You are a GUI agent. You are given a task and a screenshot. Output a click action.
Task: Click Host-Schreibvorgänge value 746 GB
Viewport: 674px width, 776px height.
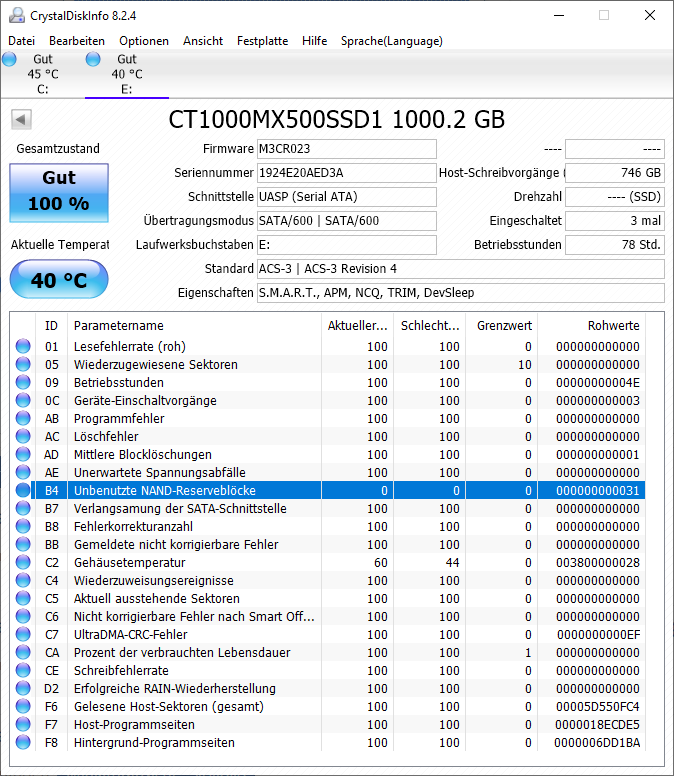pos(615,173)
